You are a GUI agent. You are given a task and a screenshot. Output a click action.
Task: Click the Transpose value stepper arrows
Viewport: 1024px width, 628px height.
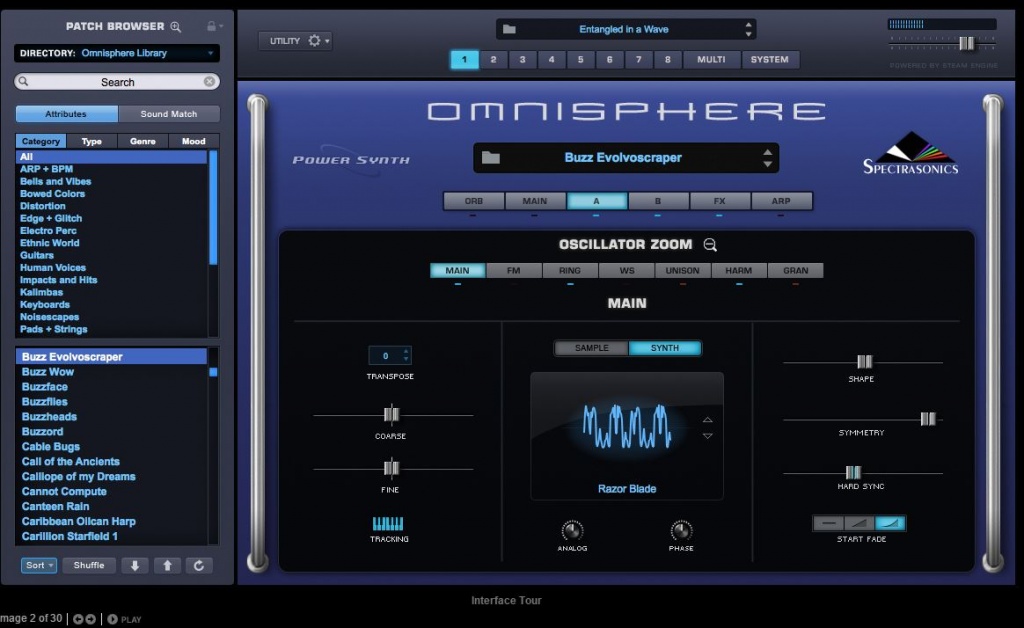(x=406, y=355)
